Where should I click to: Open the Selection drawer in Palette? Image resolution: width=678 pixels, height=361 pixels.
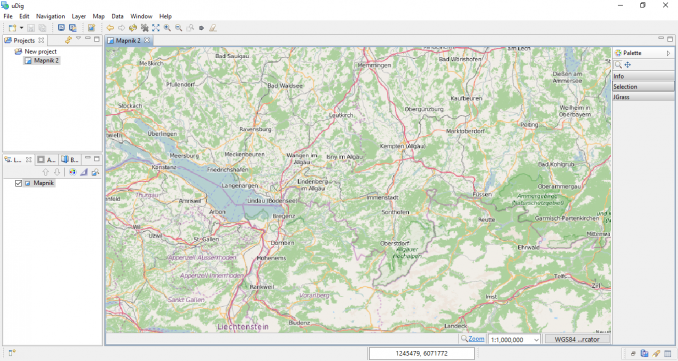pyautogui.click(x=643, y=87)
